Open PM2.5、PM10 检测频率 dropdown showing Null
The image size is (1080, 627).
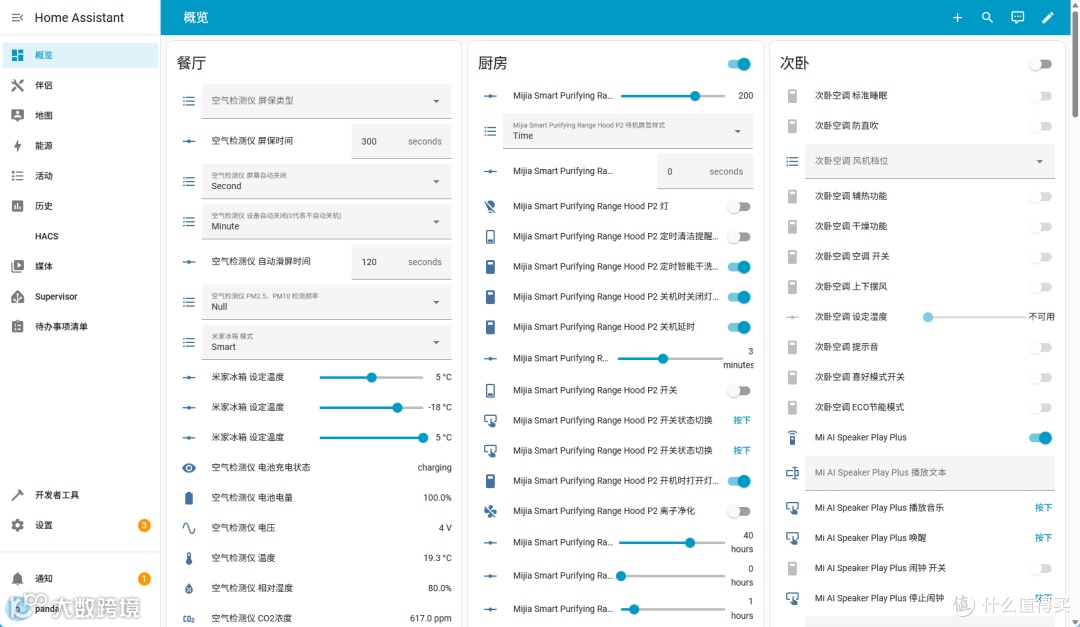326,302
